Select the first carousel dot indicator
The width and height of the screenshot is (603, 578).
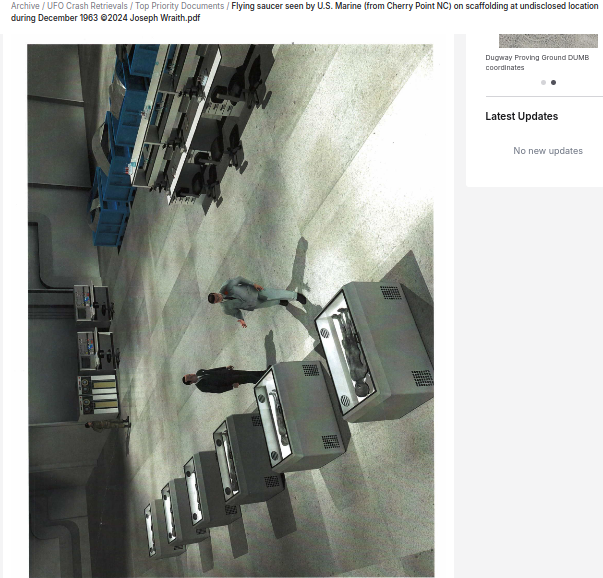[543, 83]
